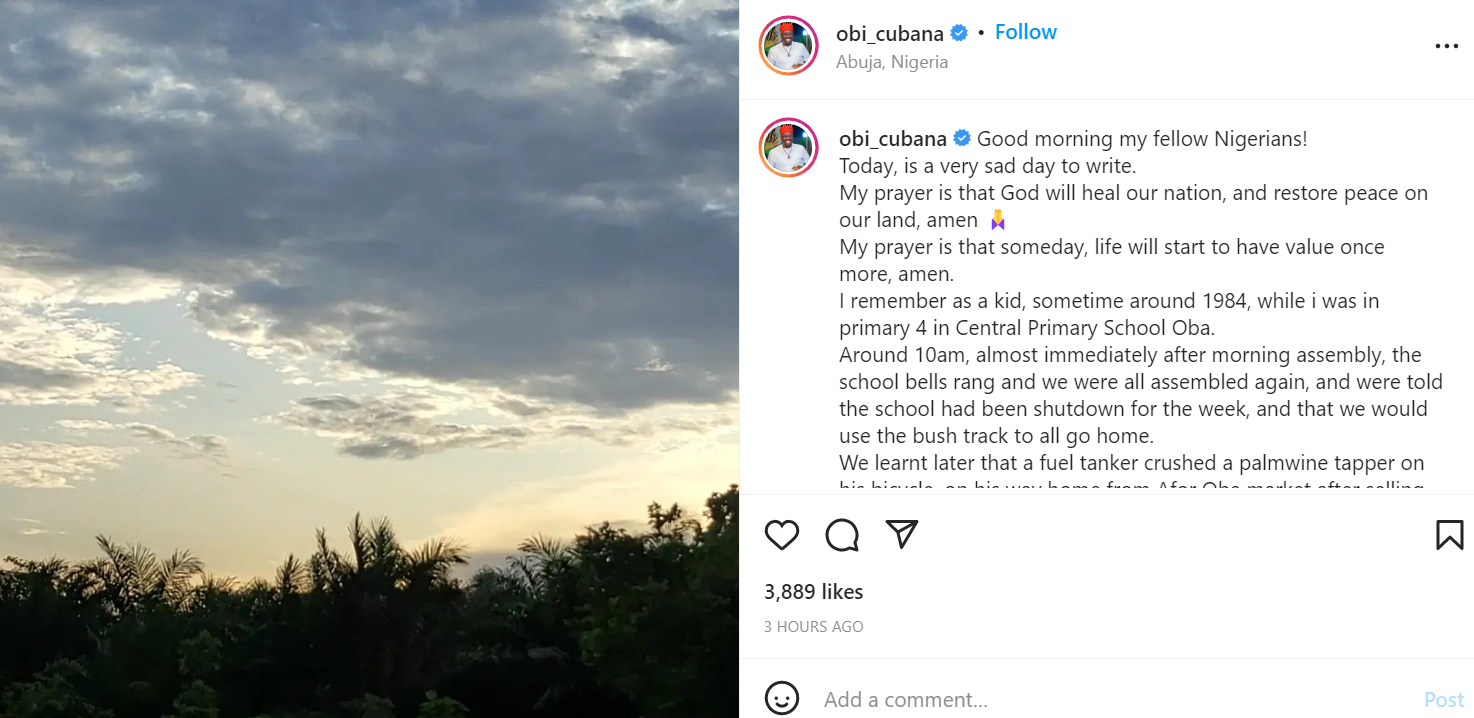Click the verified badge in caption
1474x718 pixels.
click(961, 139)
